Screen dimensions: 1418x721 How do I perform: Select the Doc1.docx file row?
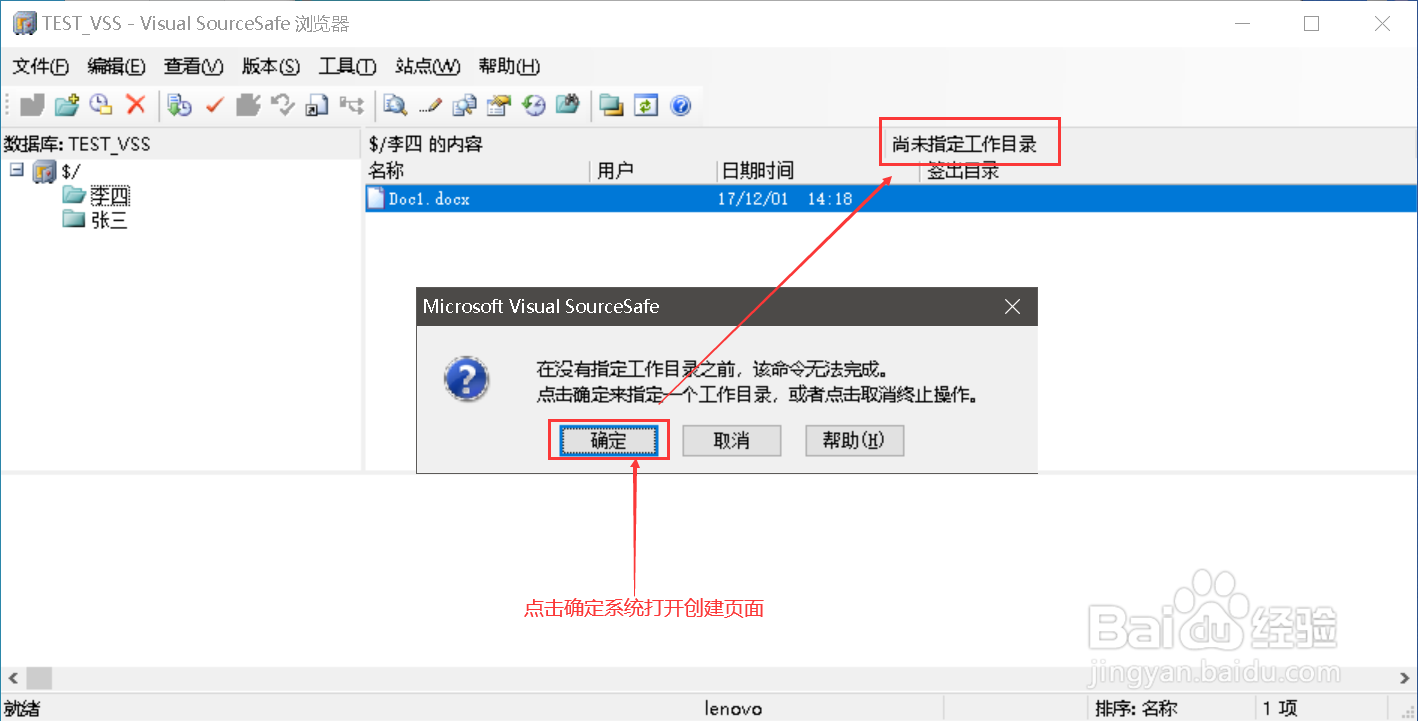[891, 198]
